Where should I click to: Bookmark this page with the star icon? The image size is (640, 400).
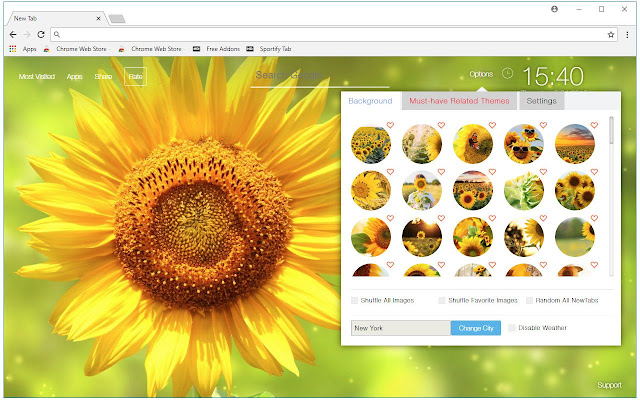point(611,35)
